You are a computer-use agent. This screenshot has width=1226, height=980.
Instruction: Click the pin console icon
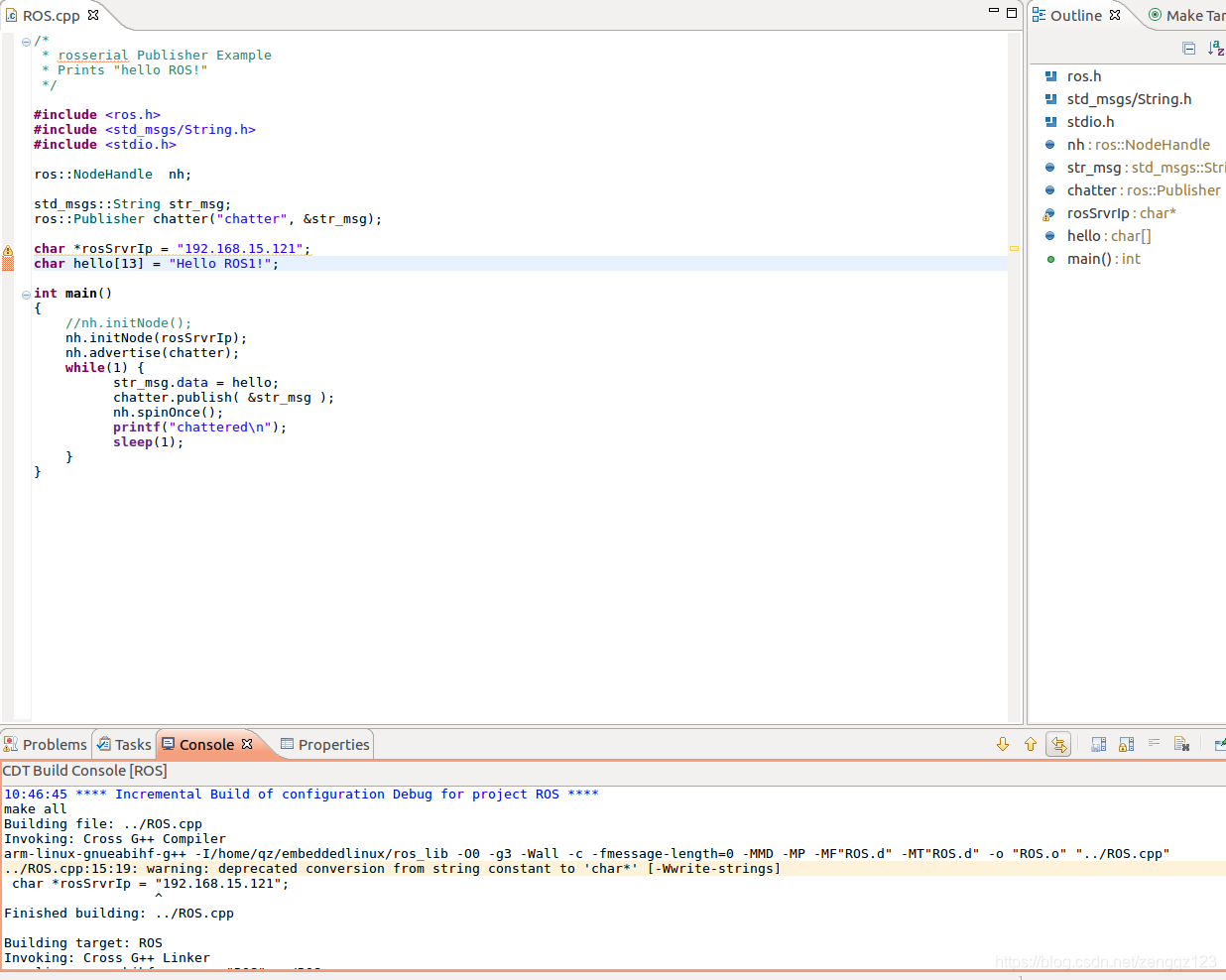coord(1219,744)
